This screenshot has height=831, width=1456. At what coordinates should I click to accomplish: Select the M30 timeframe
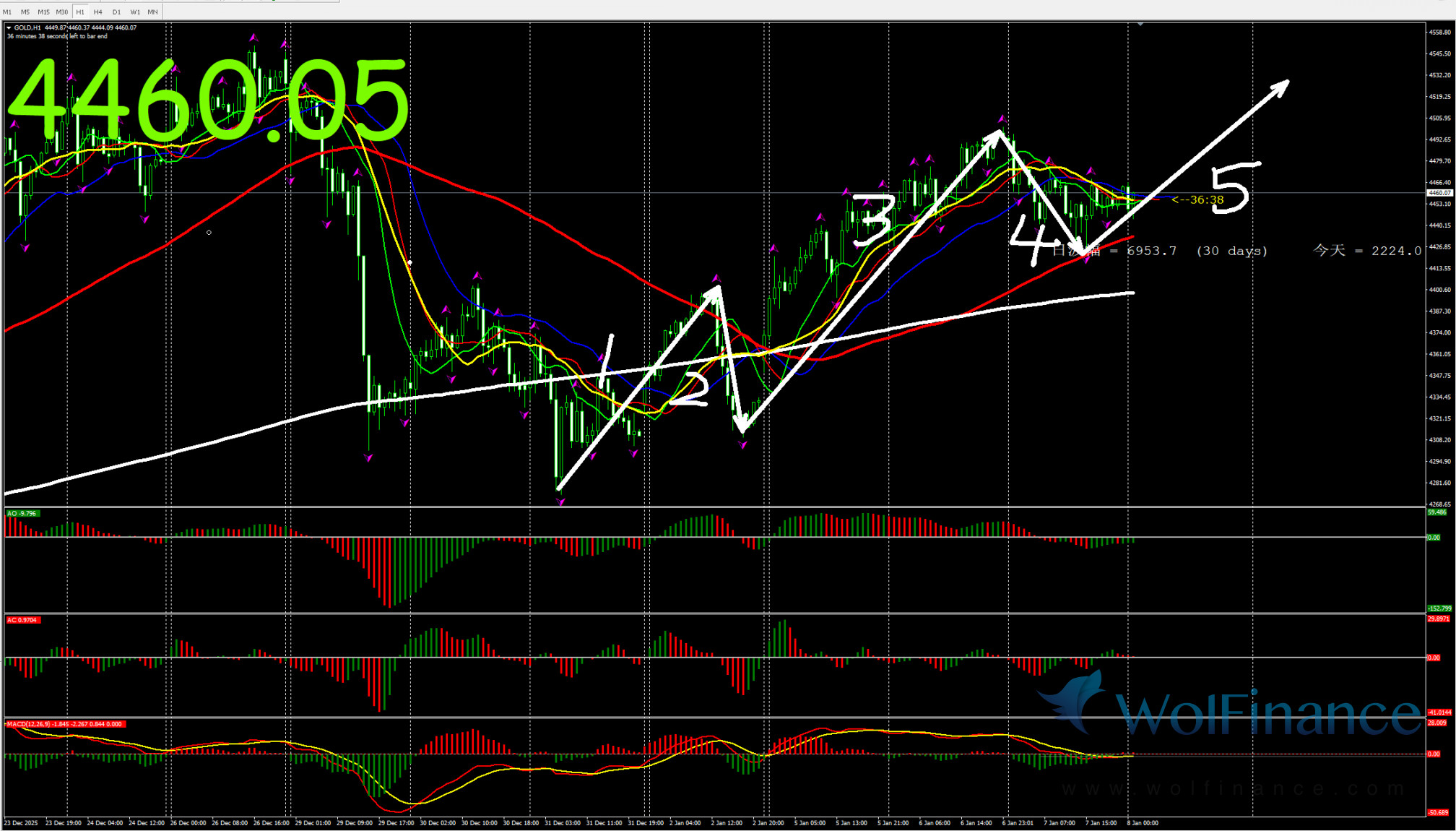click(62, 12)
